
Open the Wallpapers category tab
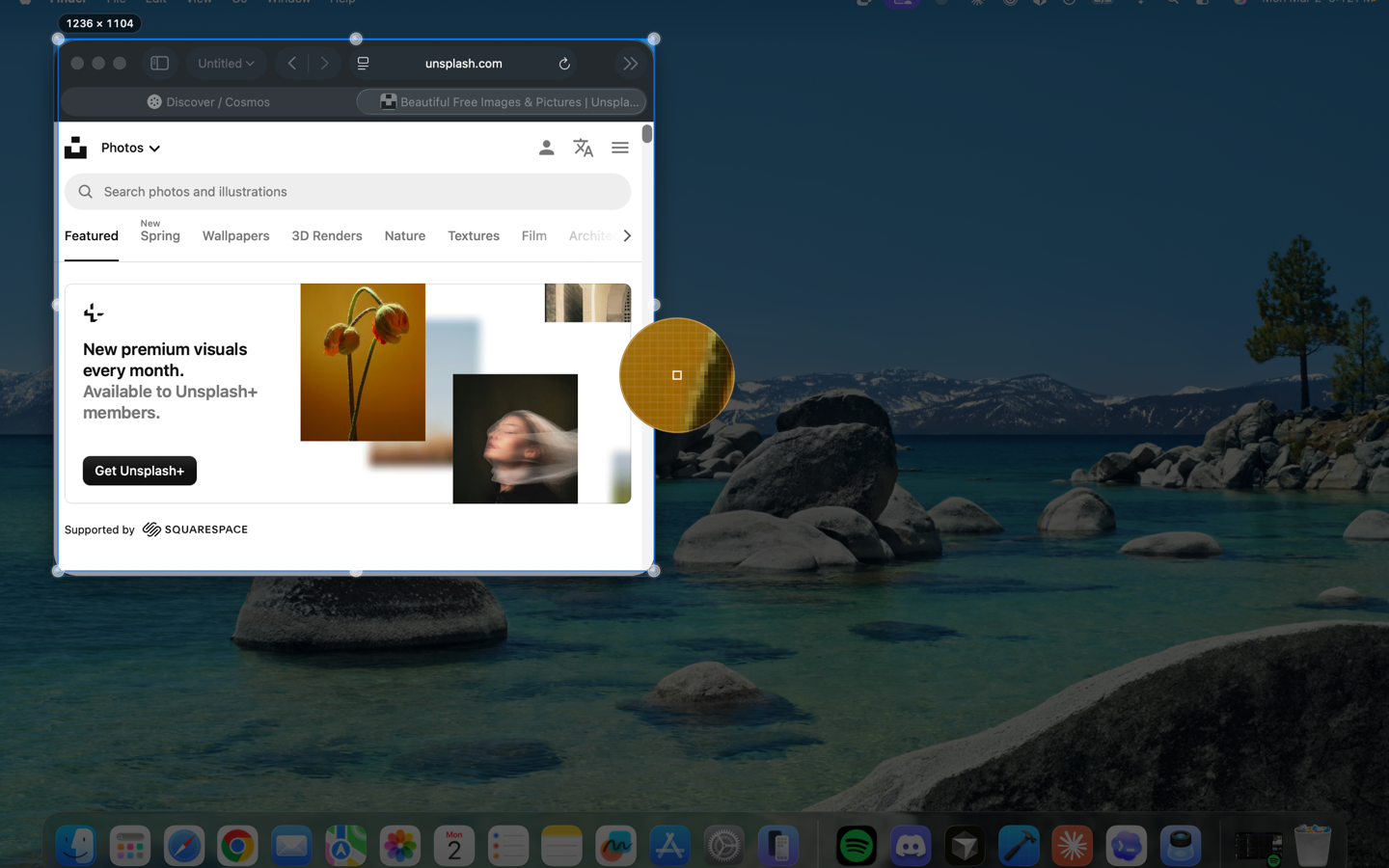pos(236,236)
